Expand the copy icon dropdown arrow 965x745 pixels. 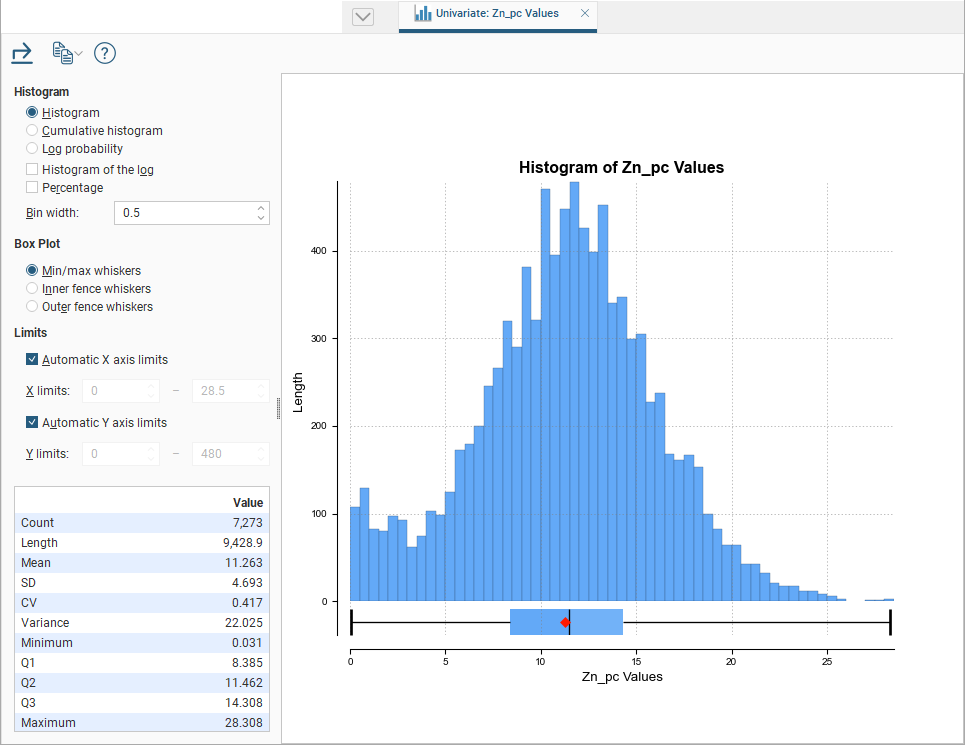tap(79, 54)
